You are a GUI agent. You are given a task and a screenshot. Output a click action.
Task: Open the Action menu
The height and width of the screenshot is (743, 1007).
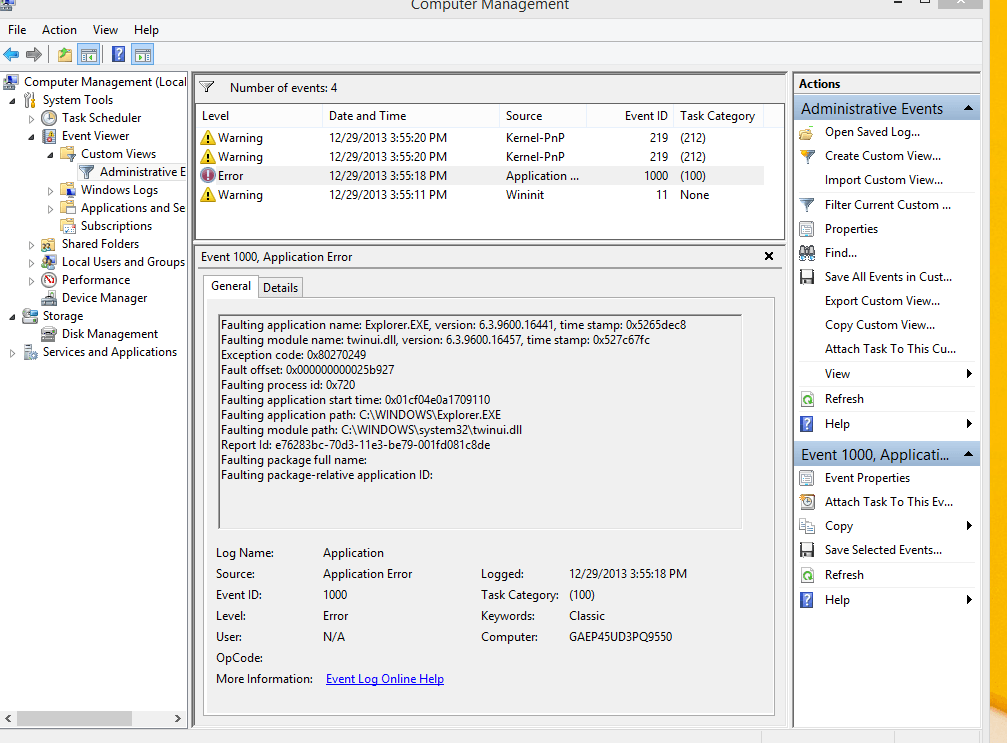[x=59, y=30]
